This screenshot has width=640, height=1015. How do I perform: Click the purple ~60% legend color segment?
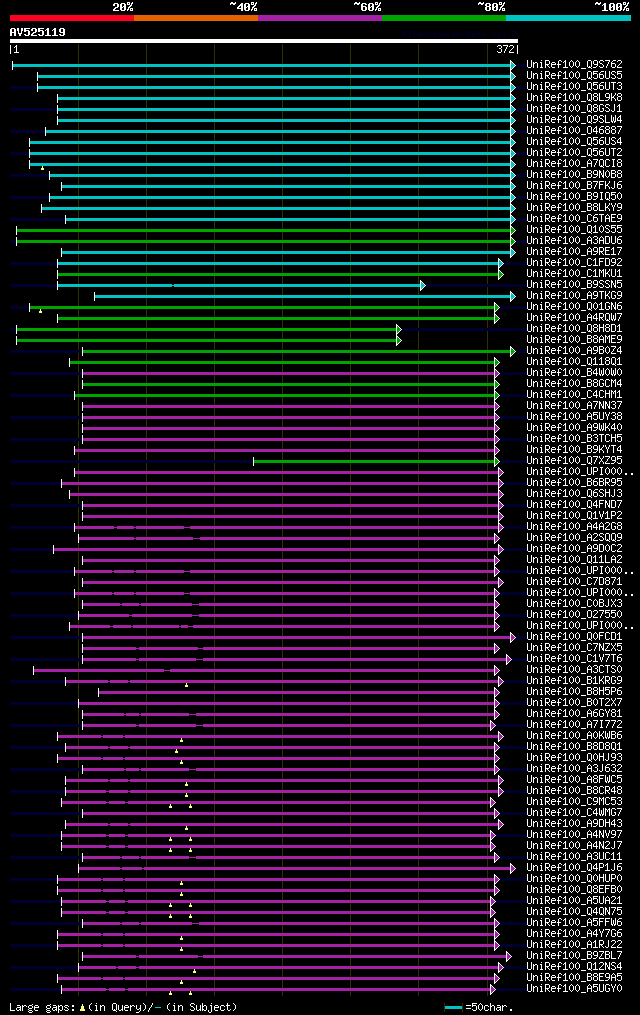(x=320, y=18)
